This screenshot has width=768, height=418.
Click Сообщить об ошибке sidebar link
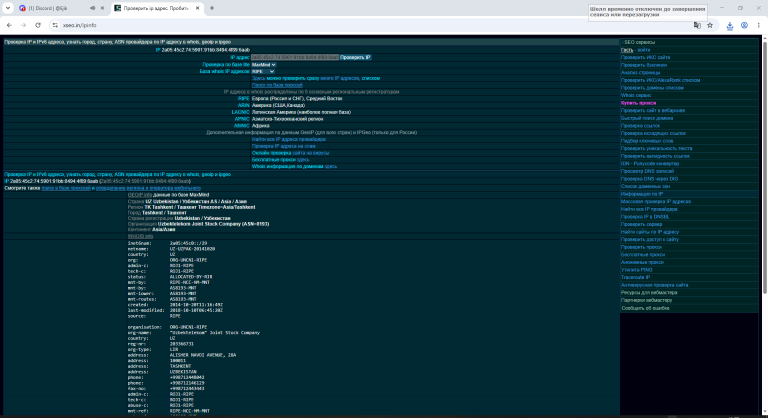coord(645,308)
